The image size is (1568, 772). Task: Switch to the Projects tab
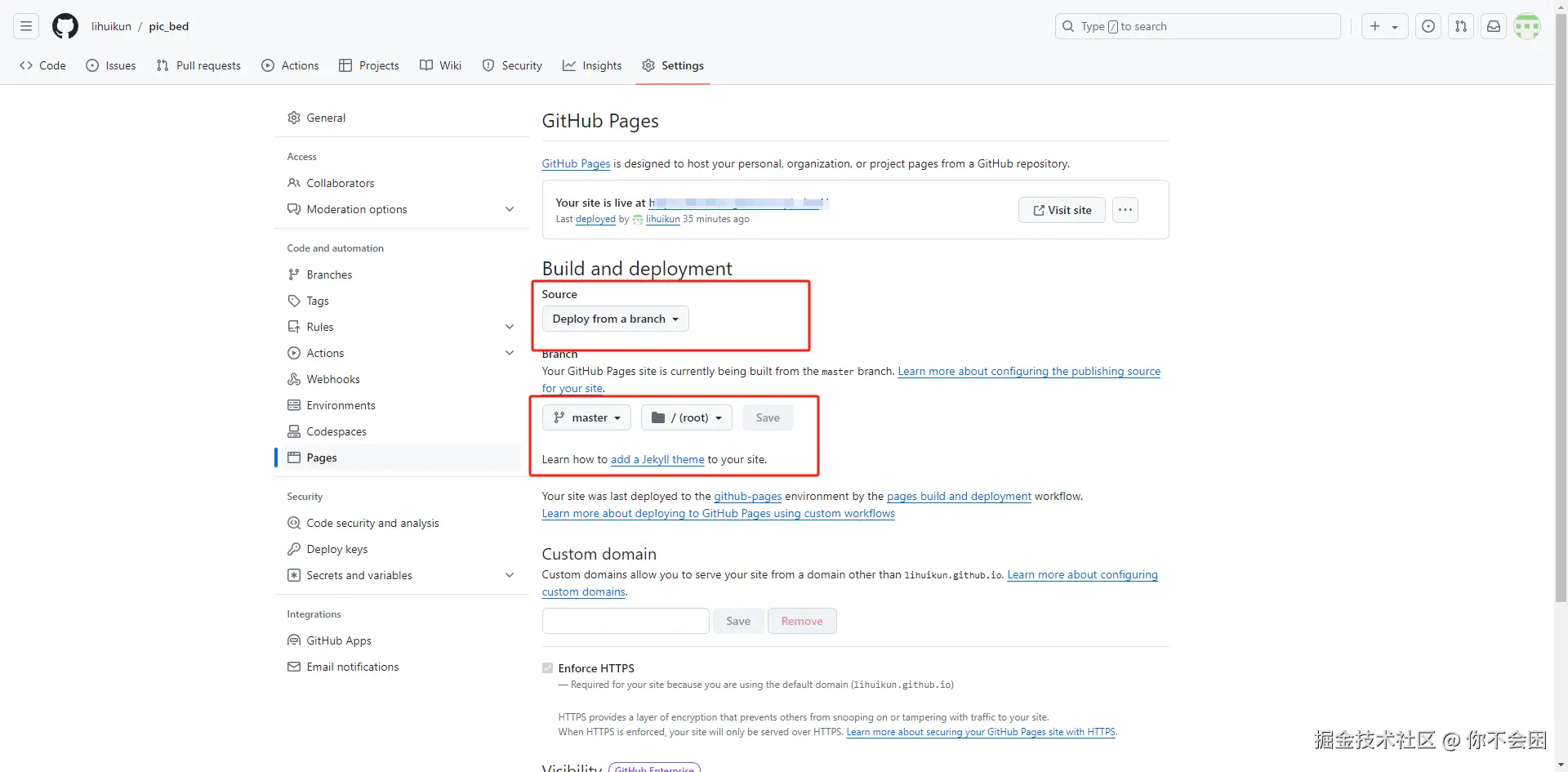[369, 65]
